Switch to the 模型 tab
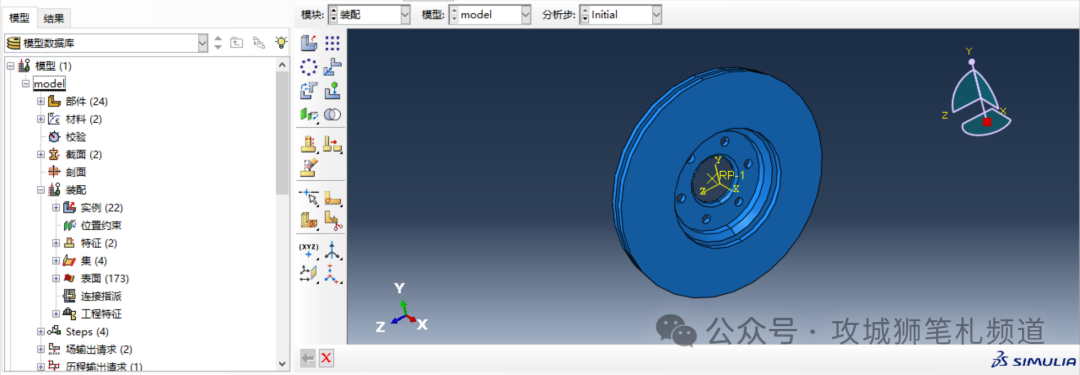 19,18
